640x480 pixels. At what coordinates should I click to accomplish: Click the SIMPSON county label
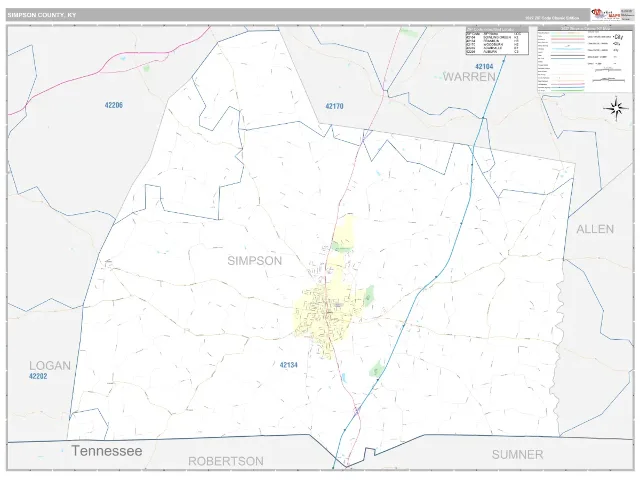tap(254, 261)
